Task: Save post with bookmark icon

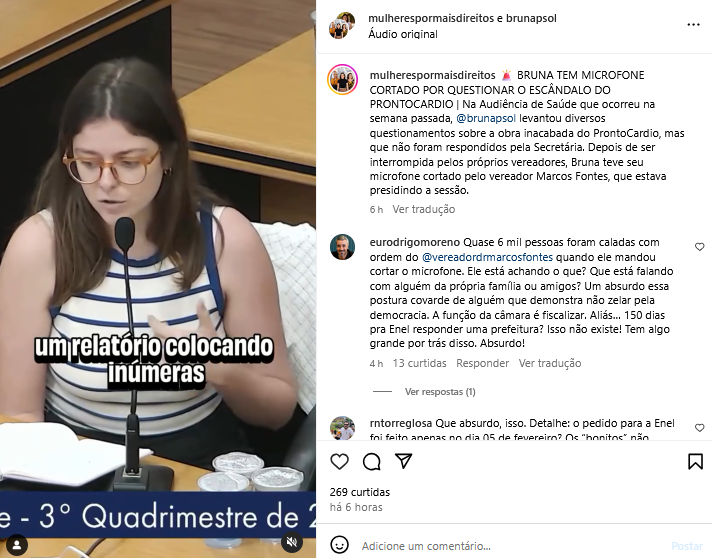Action: click(x=695, y=461)
